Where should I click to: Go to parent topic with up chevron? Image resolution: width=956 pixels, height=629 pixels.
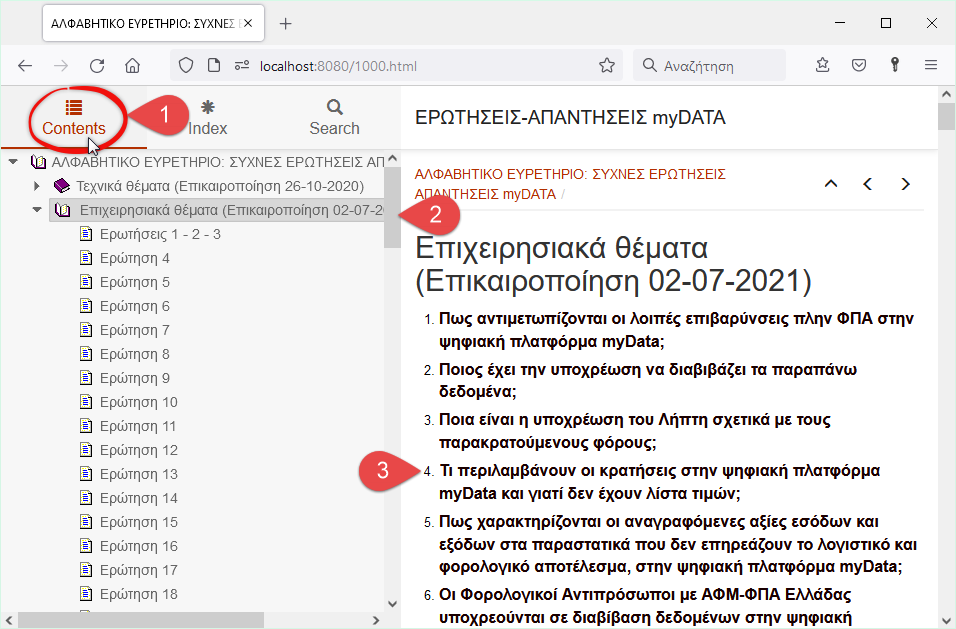[x=830, y=183]
